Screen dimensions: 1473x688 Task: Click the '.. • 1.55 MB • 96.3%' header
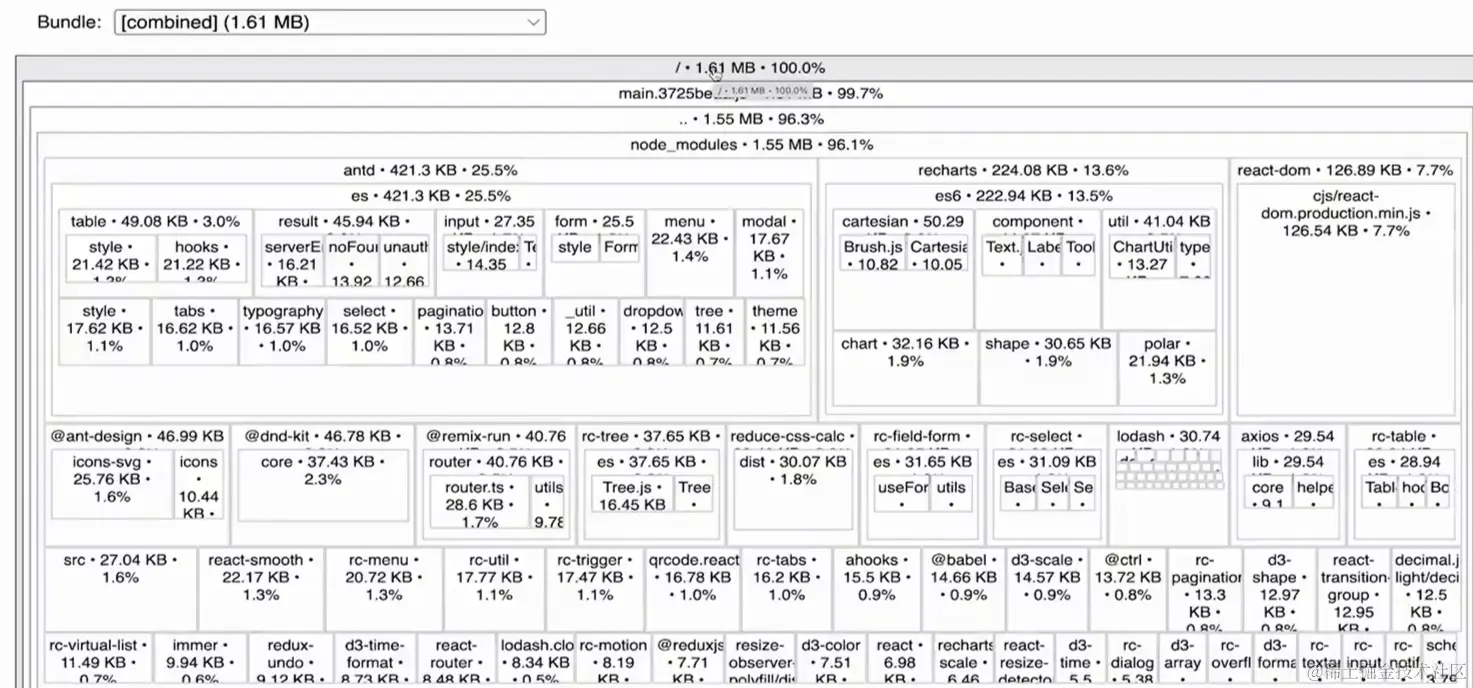[750, 119]
